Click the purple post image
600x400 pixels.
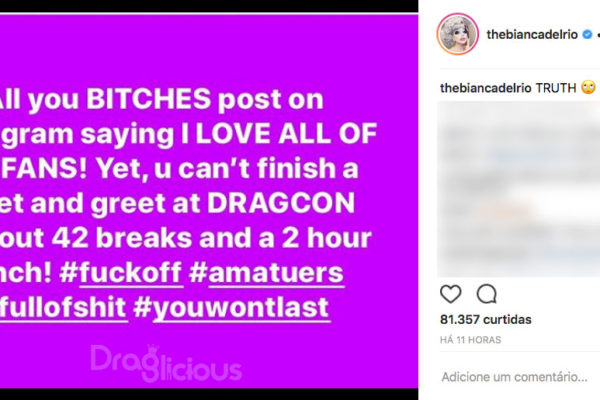click(x=209, y=201)
